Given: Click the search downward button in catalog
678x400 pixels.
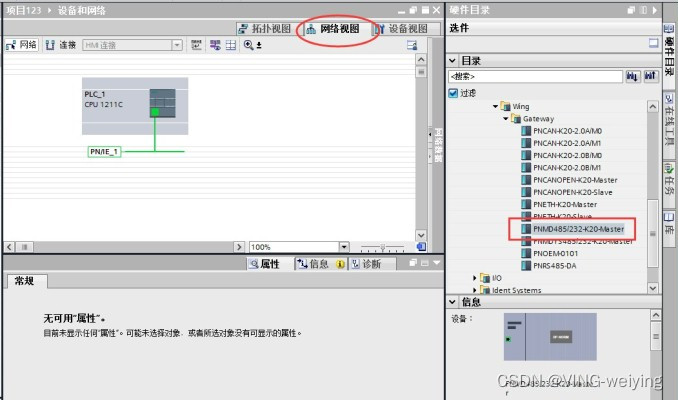Looking at the screenshot, I should (633, 77).
